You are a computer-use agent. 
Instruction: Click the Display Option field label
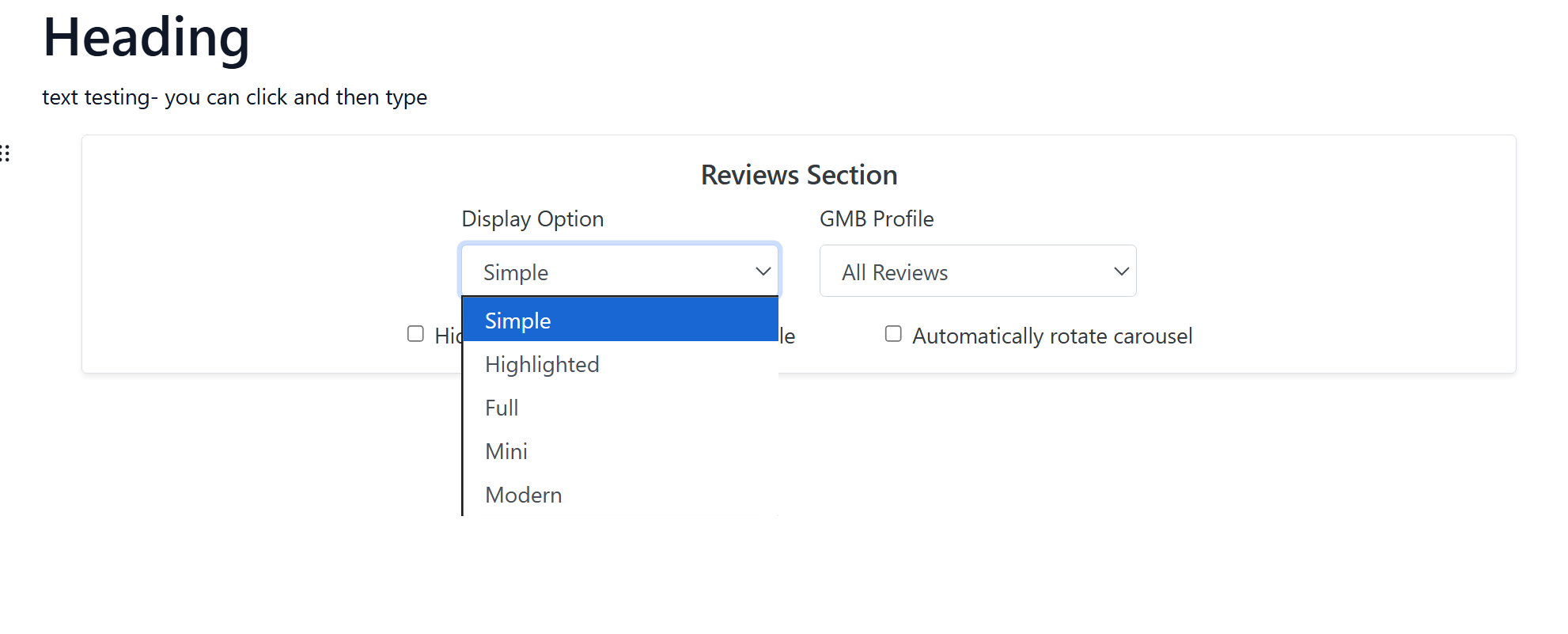532,219
